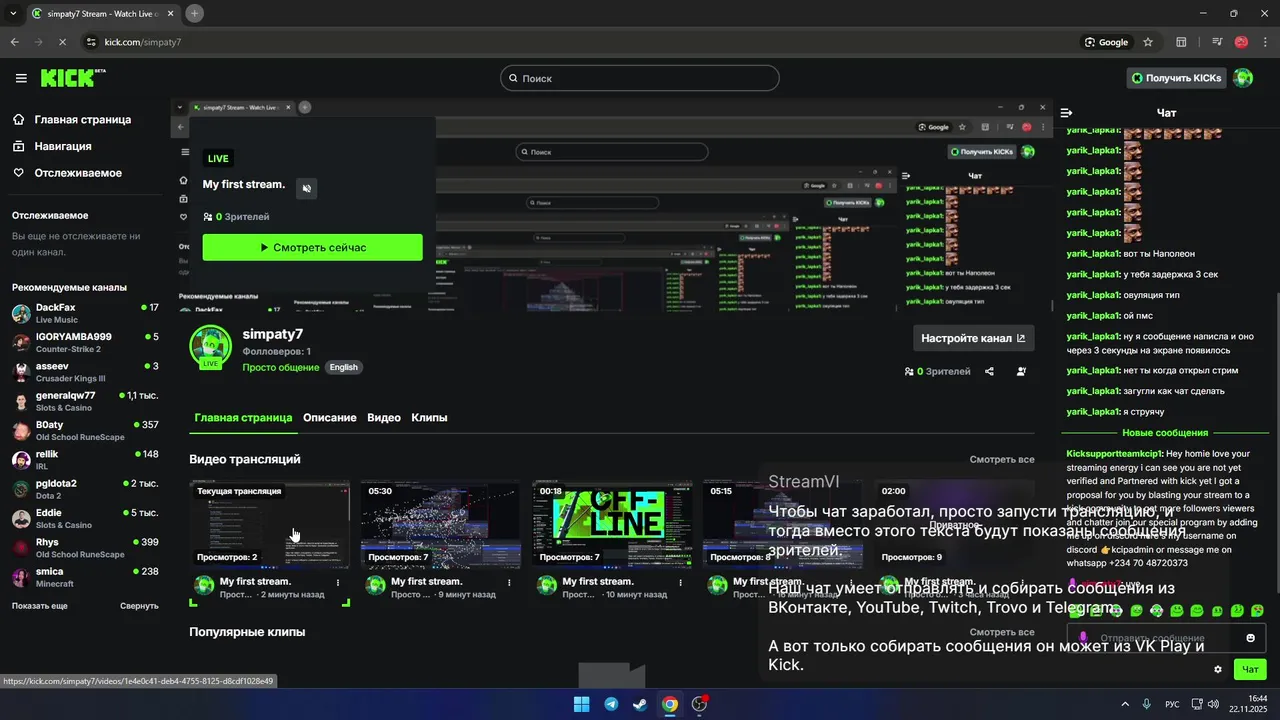Image resolution: width=1280 pixels, height=720 pixels.
Task: Click the Chrome icon in the taskbar
Action: point(670,704)
